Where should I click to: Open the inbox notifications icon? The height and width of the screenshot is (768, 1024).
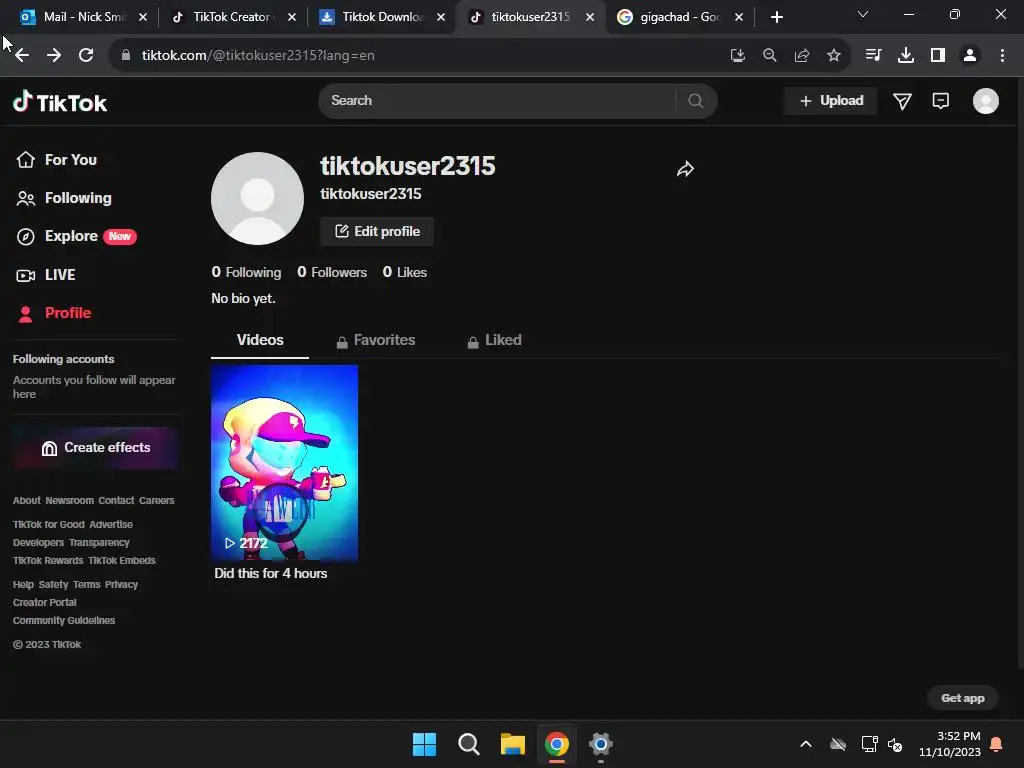point(940,101)
